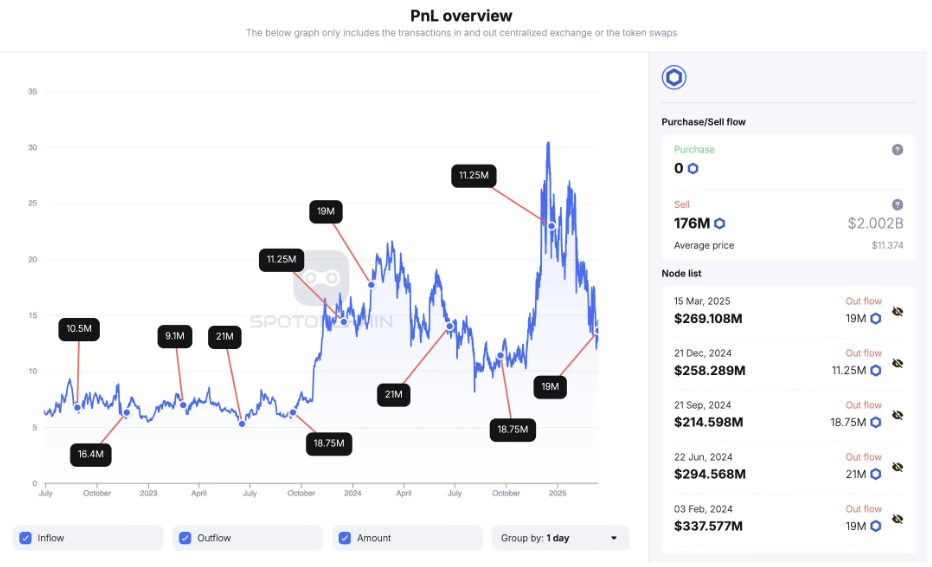Hide the 21 Sep, 2024 outflow node
The width and height of the screenshot is (932, 567).
(x=898, y=416)
